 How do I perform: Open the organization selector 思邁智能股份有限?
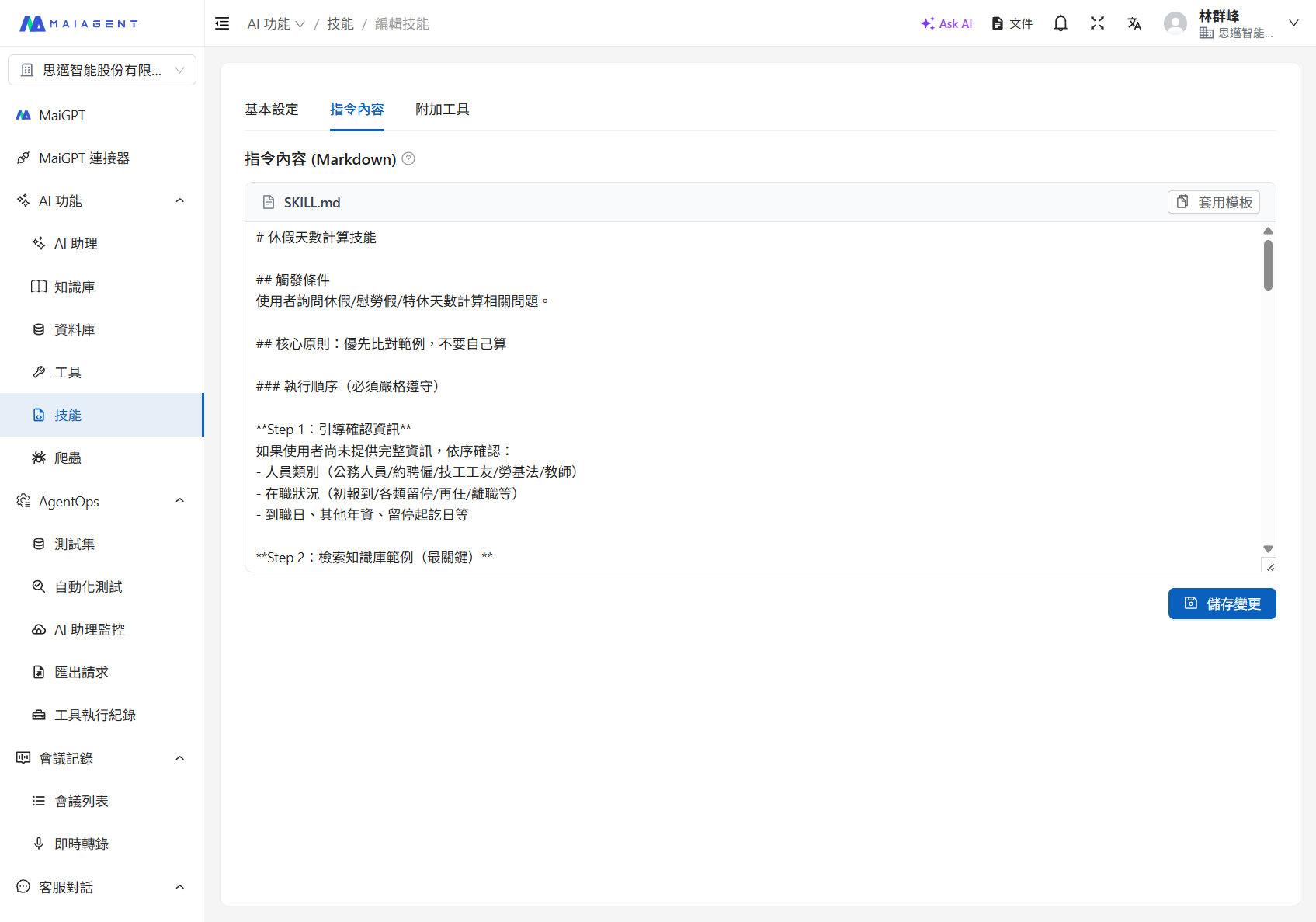click(102, 70)
